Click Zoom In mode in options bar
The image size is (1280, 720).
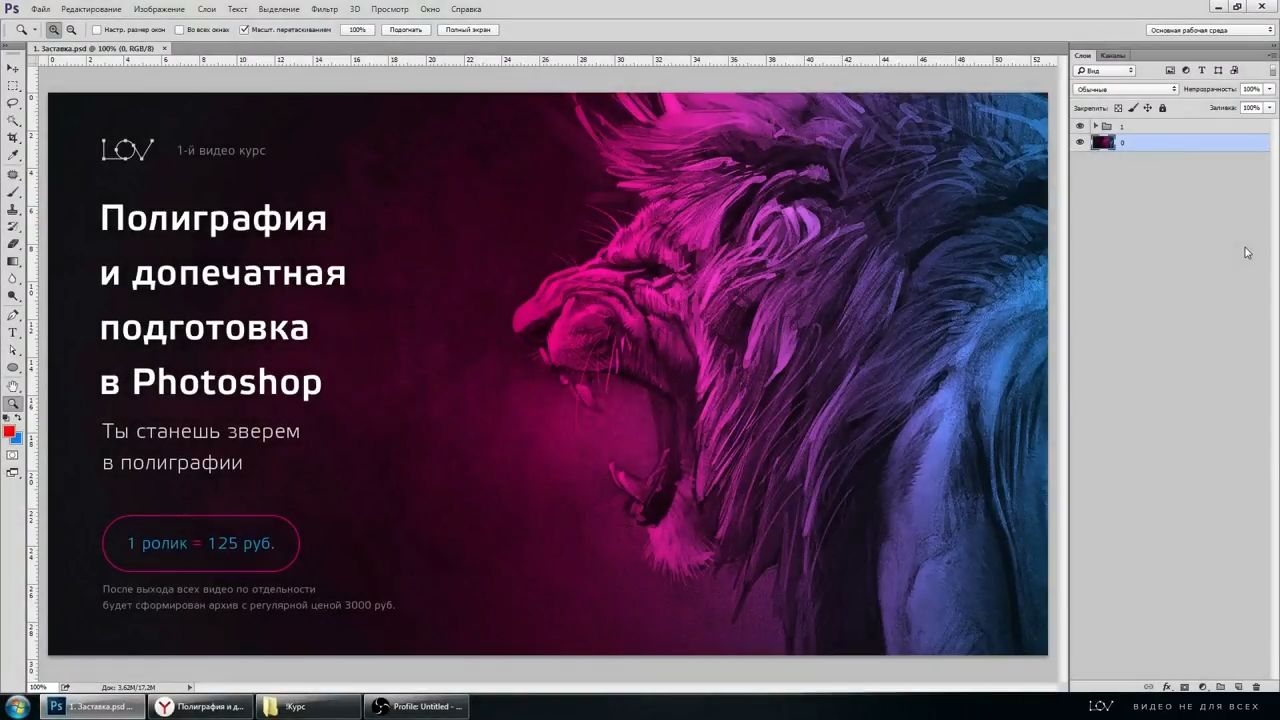(54, 30)
